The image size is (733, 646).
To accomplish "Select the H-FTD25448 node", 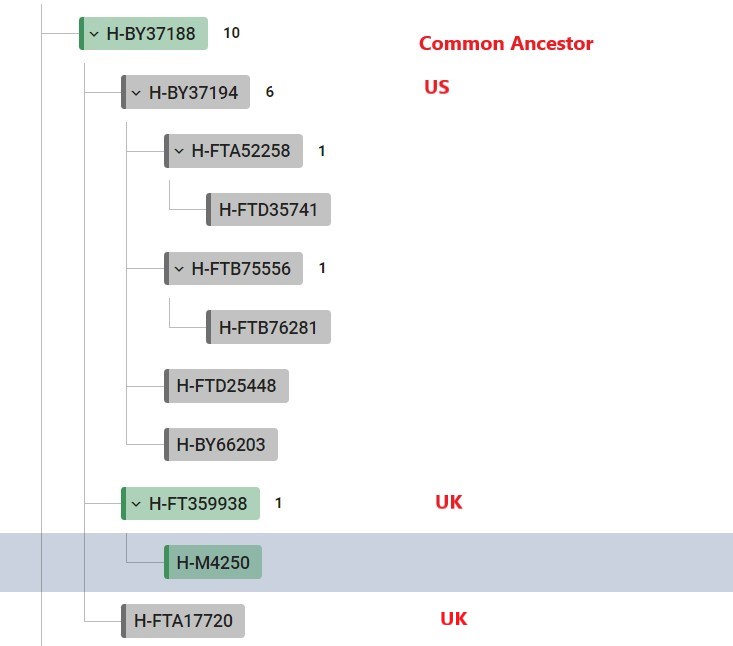I will (x=226, y=386).
